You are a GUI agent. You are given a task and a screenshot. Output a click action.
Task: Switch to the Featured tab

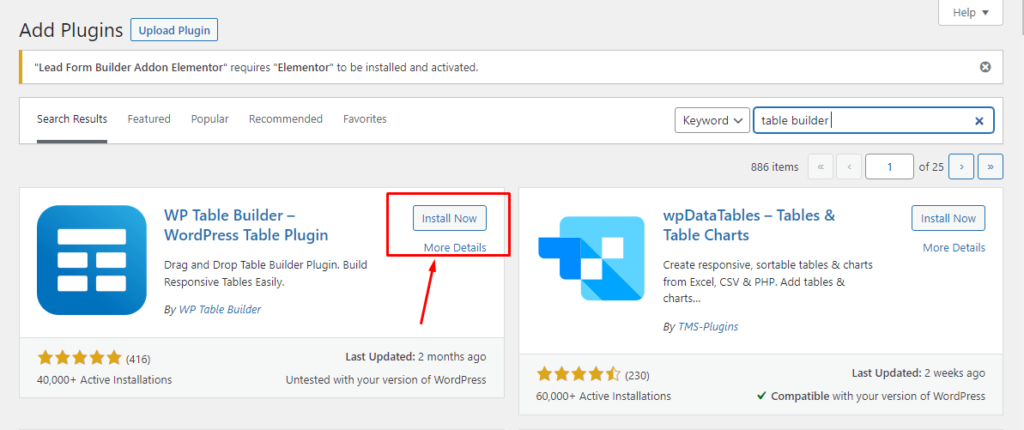click(149, 119)
